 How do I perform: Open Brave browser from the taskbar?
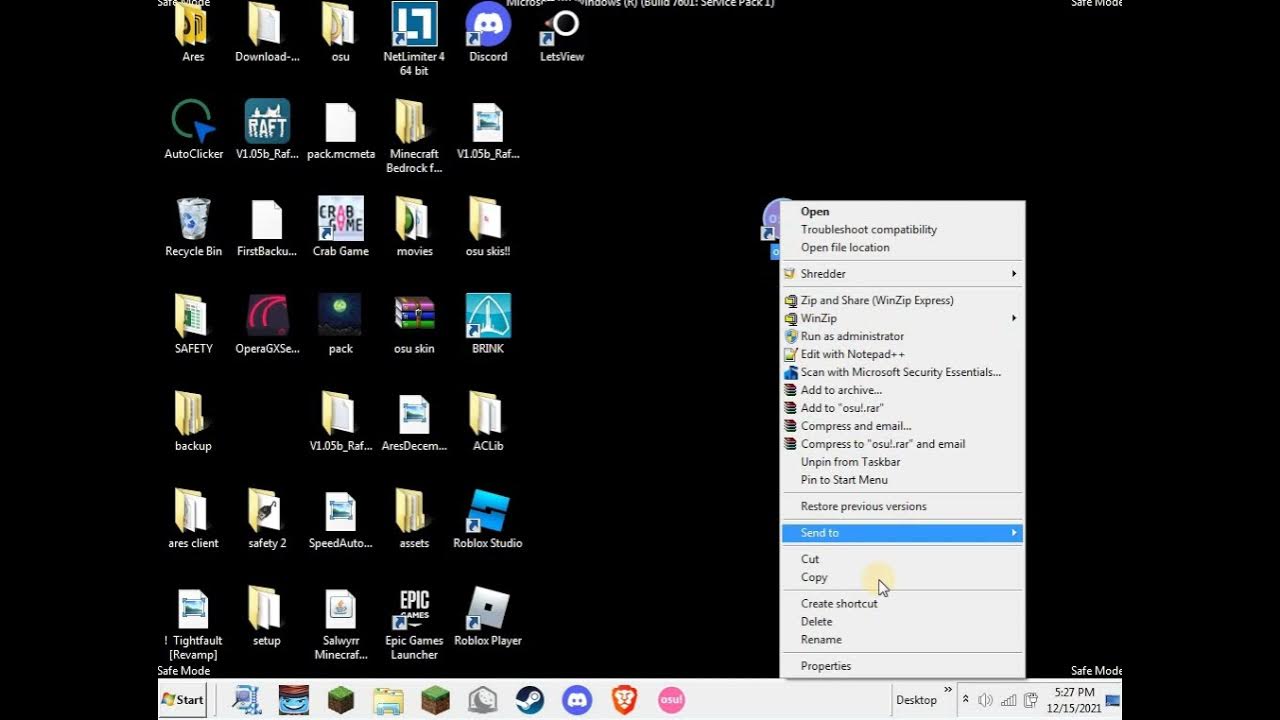tap(624, 699)
